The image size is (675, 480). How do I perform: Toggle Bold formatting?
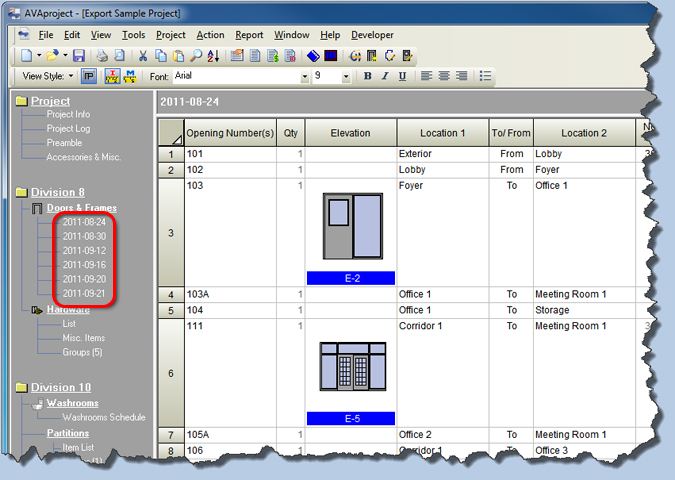click(x=368, y=76)
